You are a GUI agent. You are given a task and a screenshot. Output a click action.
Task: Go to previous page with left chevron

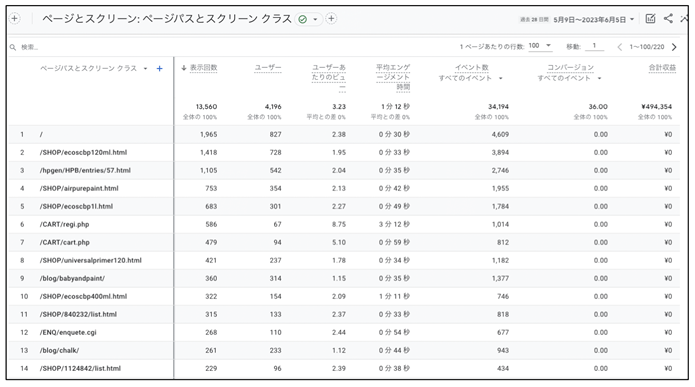(x=620, y=47)
